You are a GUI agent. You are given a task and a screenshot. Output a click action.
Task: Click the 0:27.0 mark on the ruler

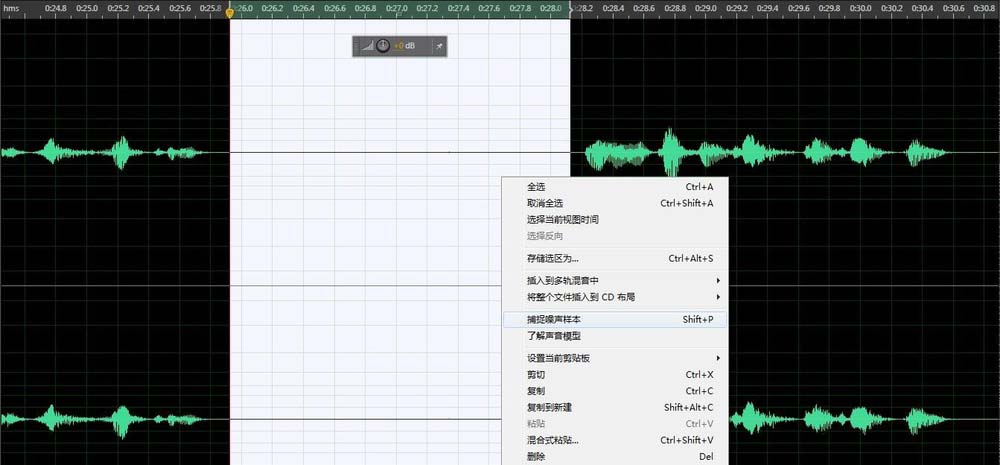pos(397,8)
